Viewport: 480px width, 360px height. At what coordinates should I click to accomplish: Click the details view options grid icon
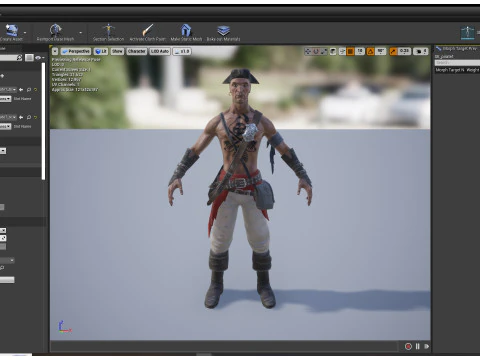coord(29,58)
